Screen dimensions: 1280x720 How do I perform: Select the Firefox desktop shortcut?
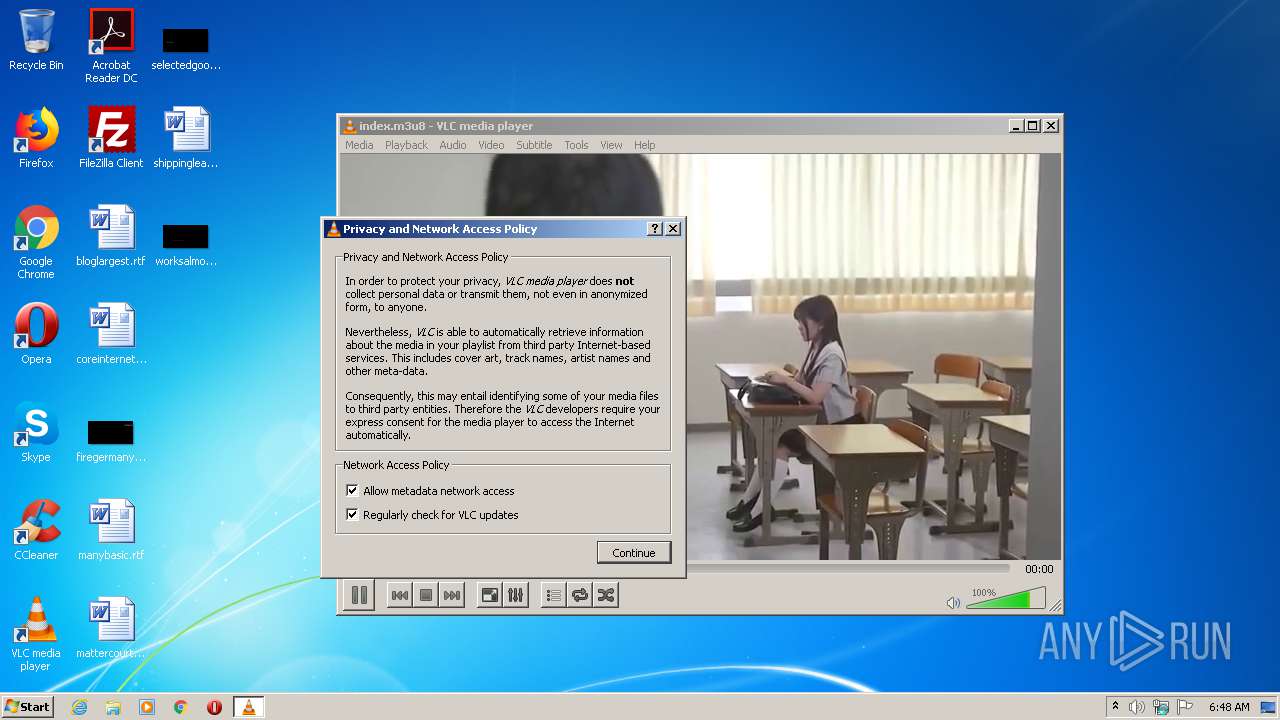point(36,138)
